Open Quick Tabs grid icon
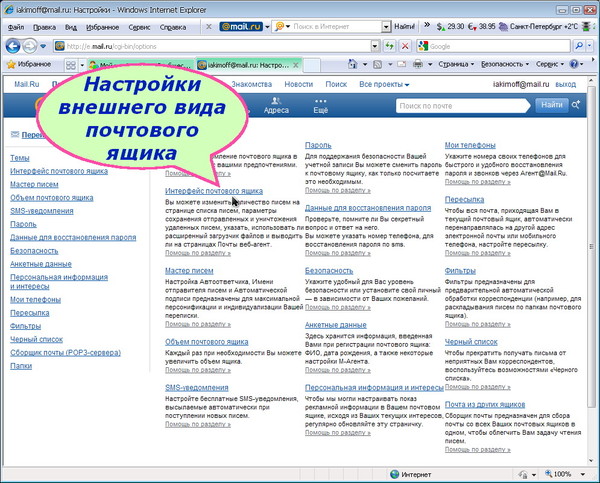 71,65
